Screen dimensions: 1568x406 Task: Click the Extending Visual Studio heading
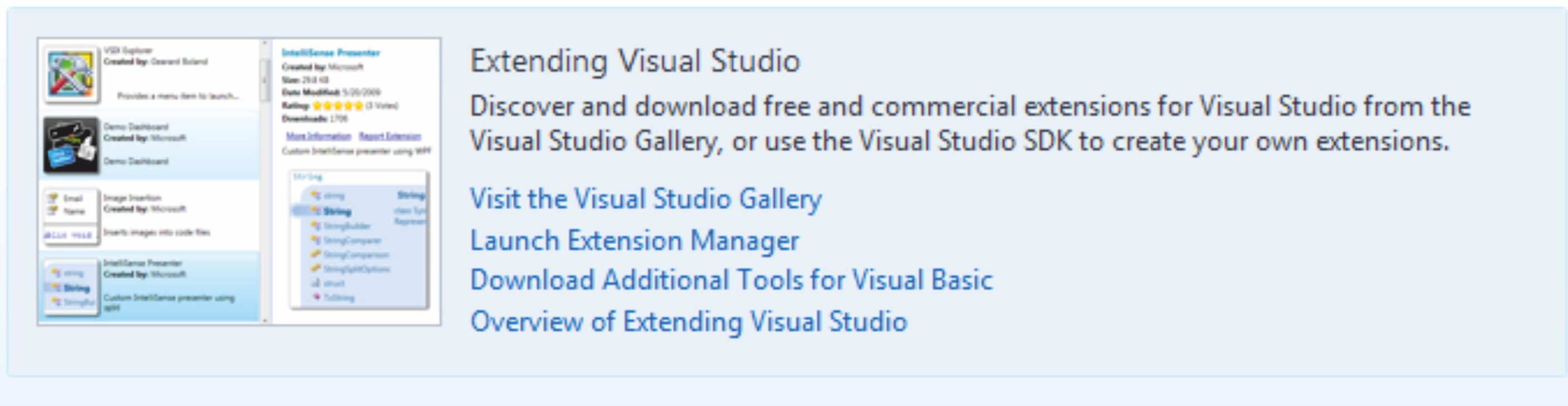[635, 61]
